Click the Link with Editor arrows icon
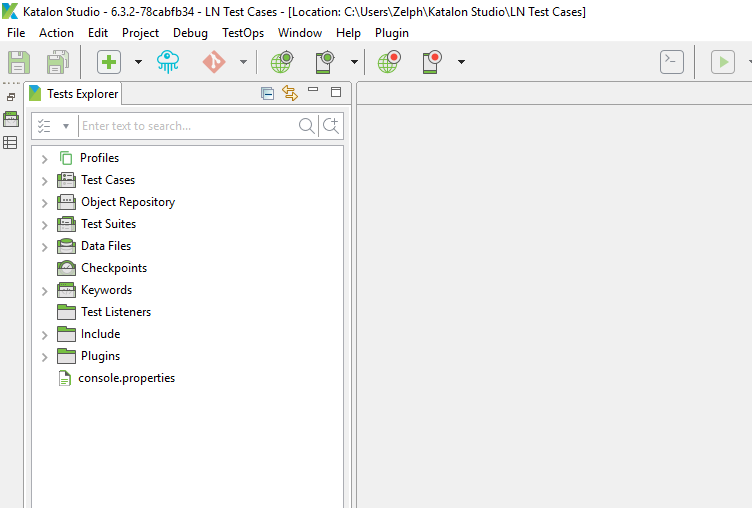 (290, 93)
